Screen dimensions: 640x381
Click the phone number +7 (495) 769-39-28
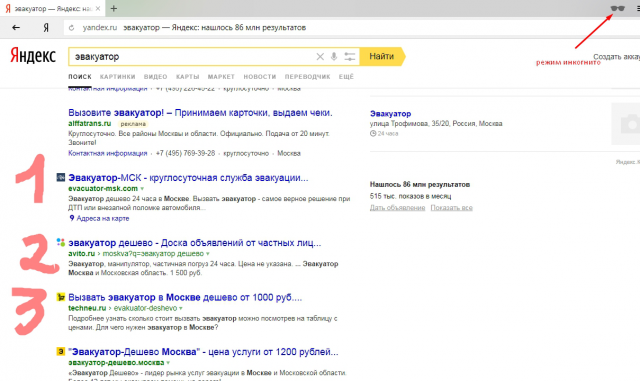(x=185, y=153)
